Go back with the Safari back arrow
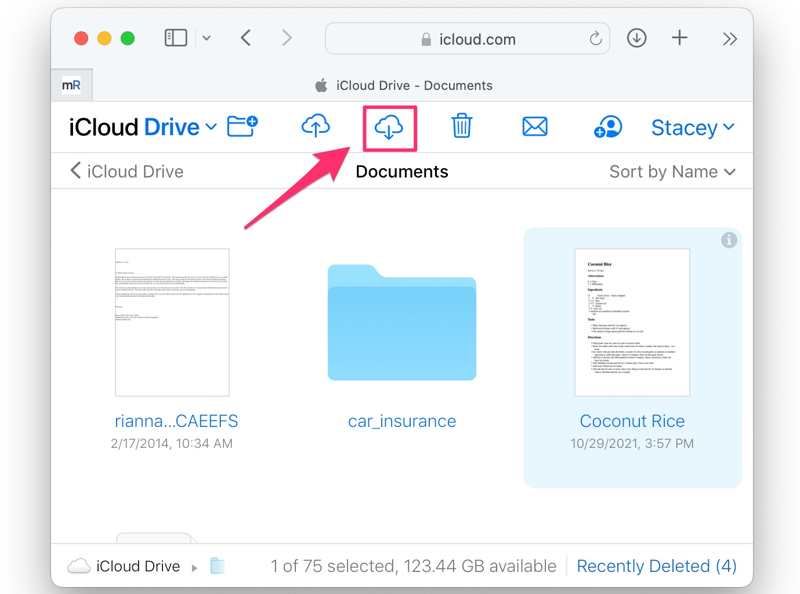This screenshot has width=800, height=594. (x=246, y=38)
